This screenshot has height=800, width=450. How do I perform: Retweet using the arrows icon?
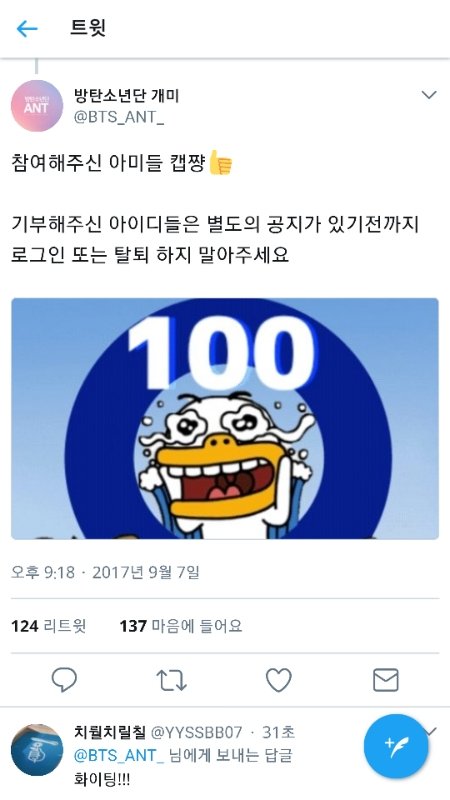click(x=171, y=680)
